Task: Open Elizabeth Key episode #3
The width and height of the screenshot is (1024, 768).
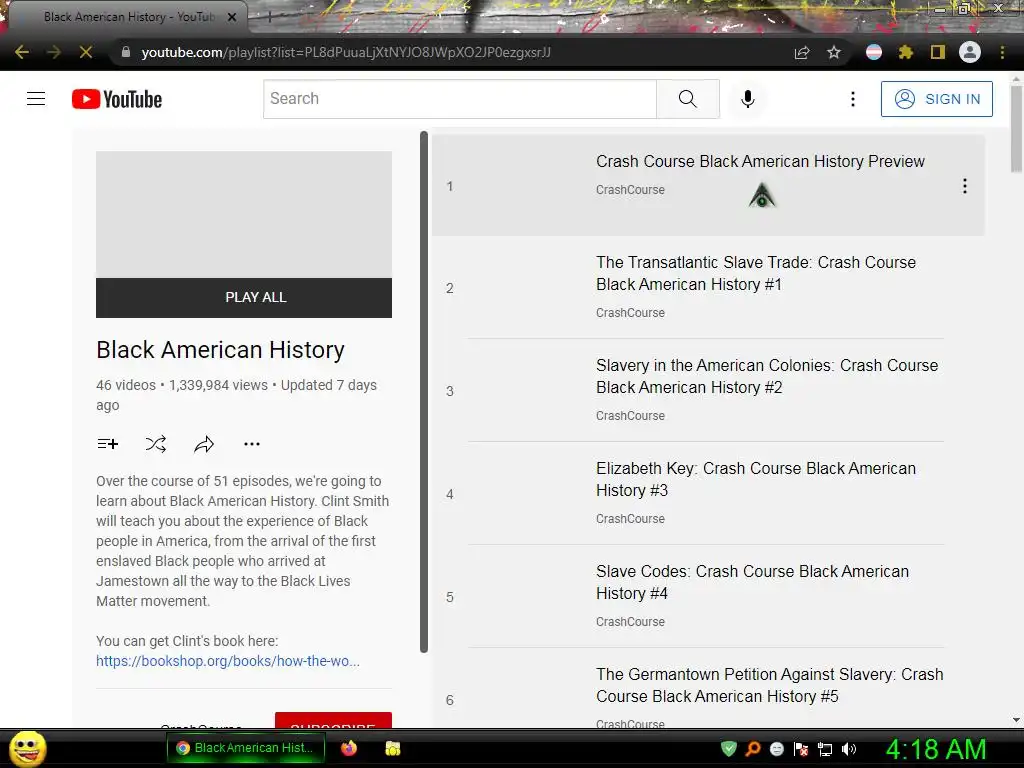Action: (756, 479)
